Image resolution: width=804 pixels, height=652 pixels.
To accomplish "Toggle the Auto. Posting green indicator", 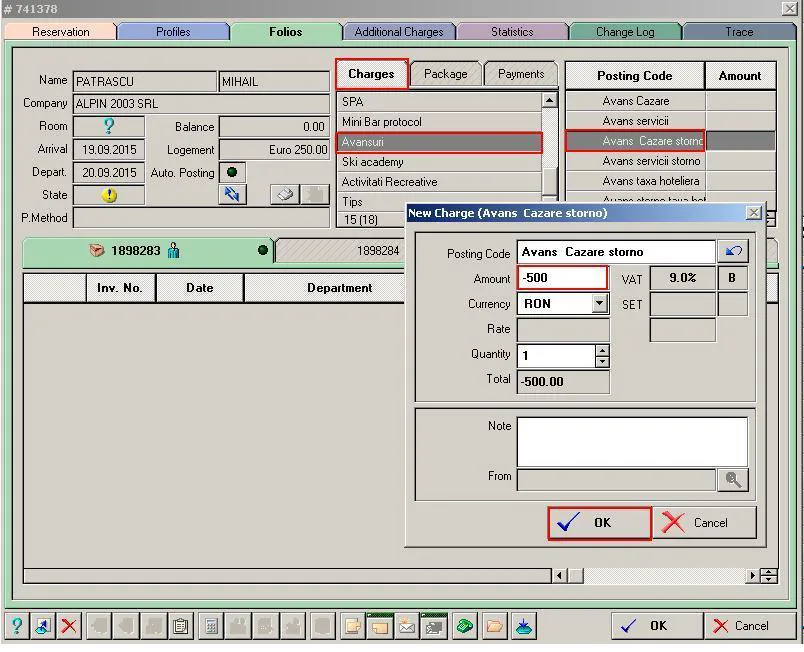I will click(x=232, y=172).
